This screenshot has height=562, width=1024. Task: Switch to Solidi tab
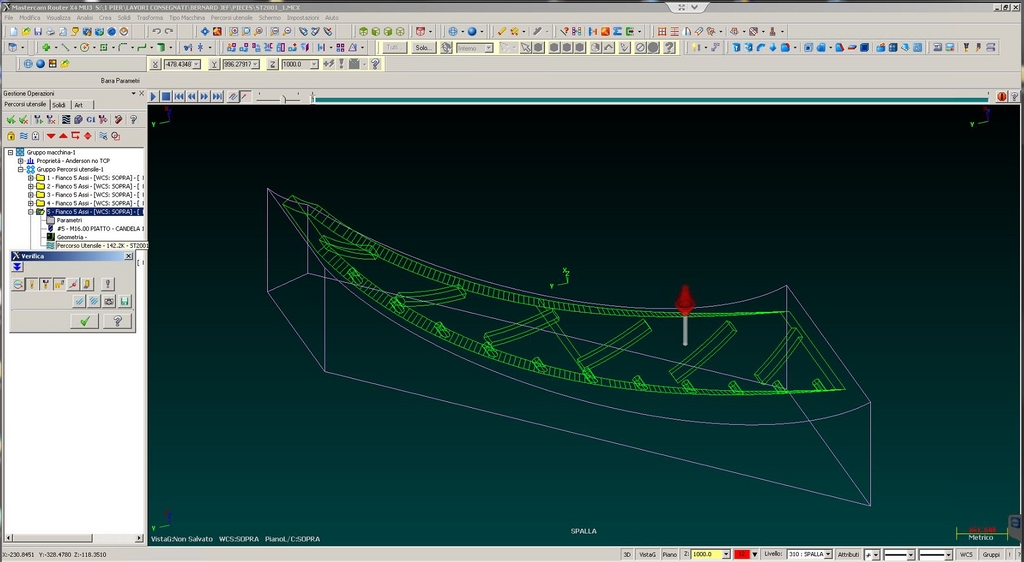click(59, 104)
